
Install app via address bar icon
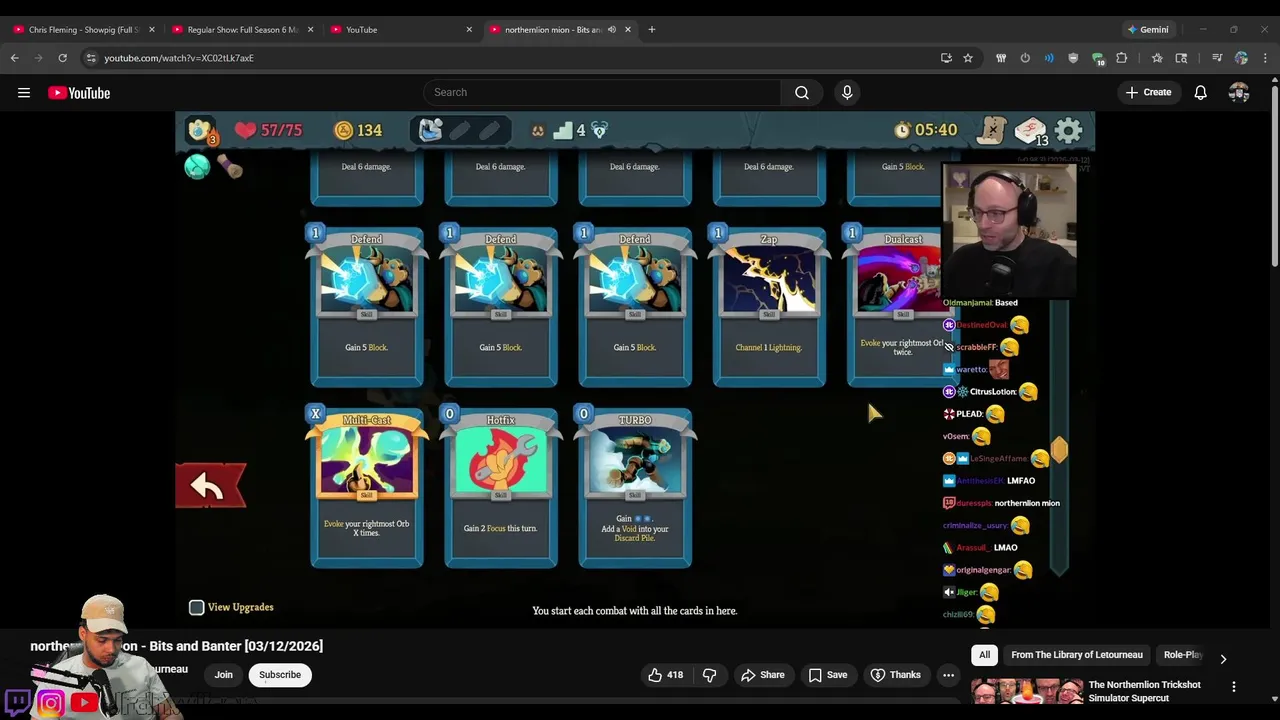[x=946, y=58]
